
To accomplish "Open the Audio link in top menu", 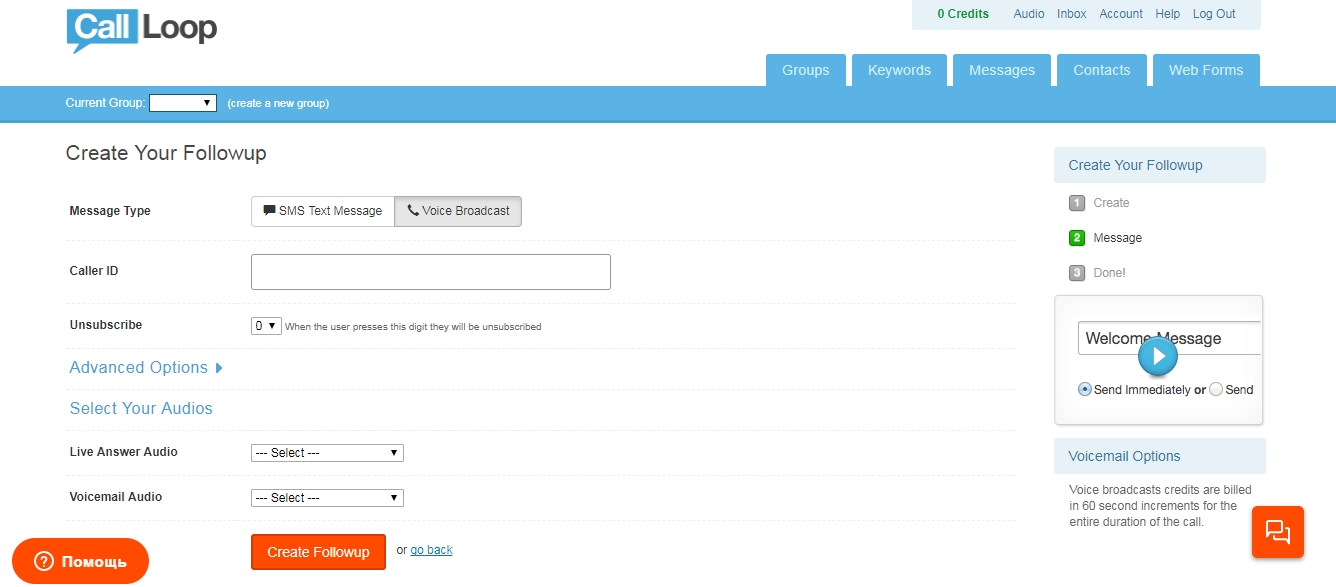I will point(1029,14).
